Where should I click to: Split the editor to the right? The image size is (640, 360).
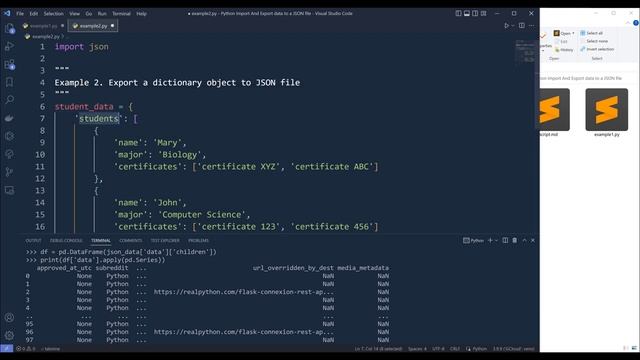pos(522,25)
